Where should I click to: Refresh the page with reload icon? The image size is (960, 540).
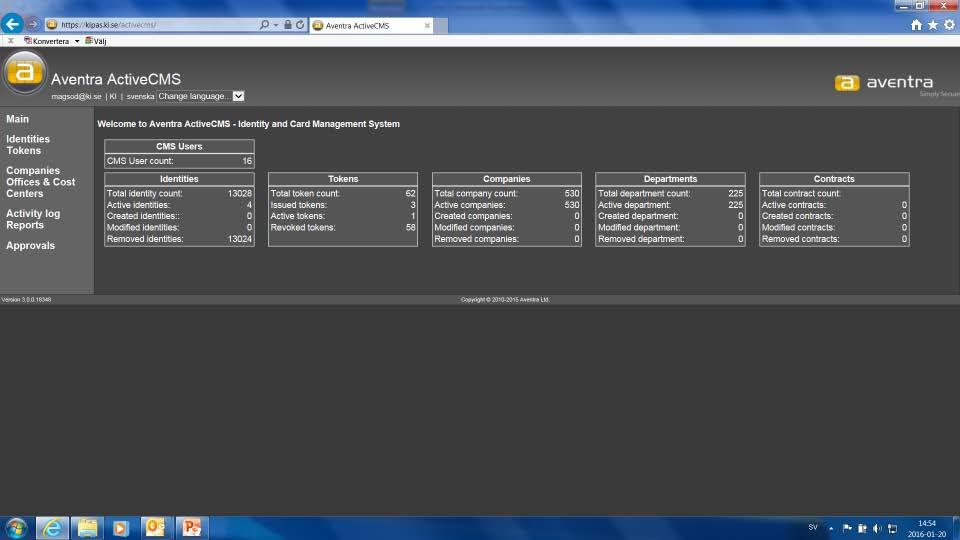[300, 25]
